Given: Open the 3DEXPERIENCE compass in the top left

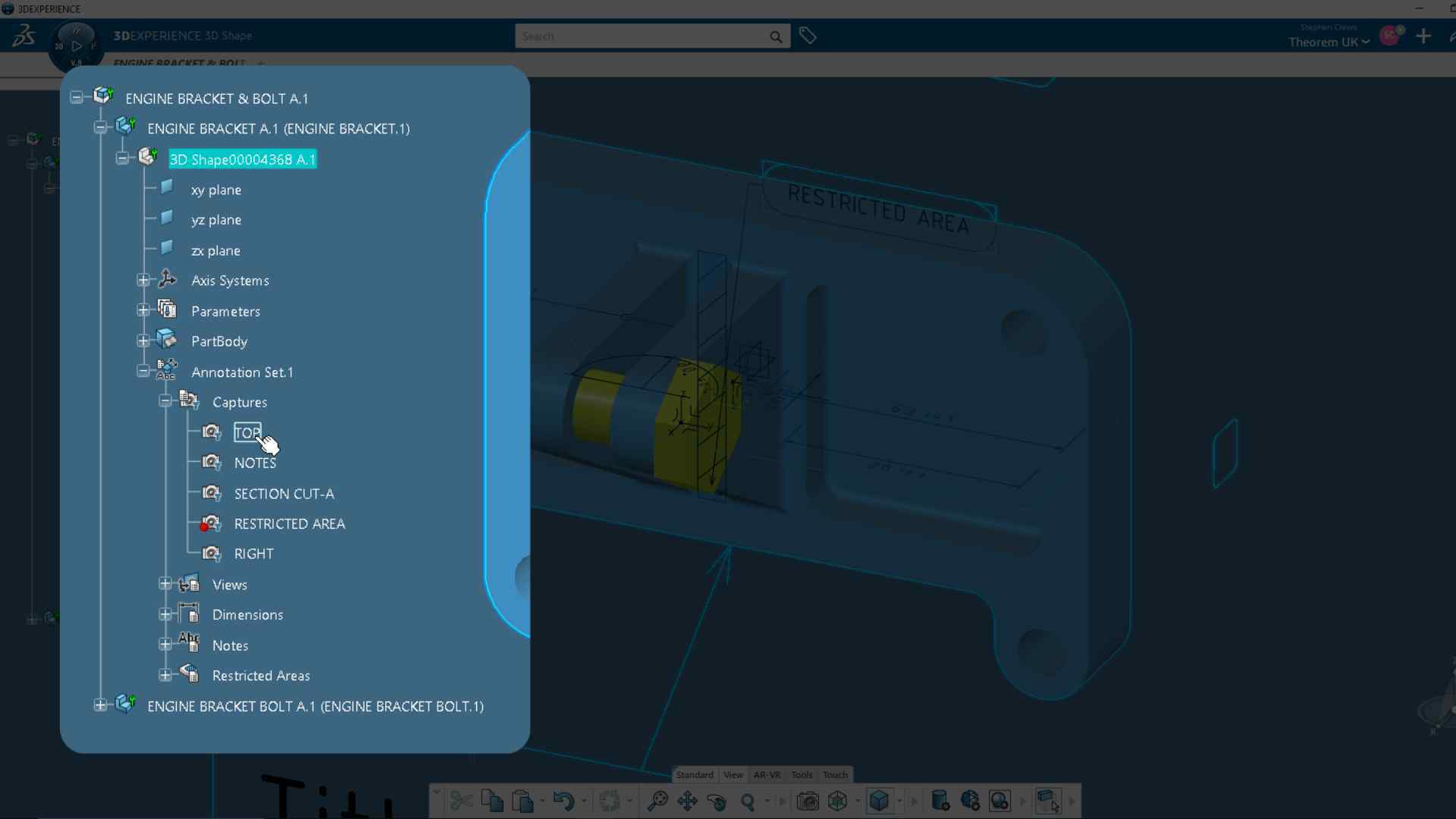Looking at the screenshot, I should click(x=76, y=45).
